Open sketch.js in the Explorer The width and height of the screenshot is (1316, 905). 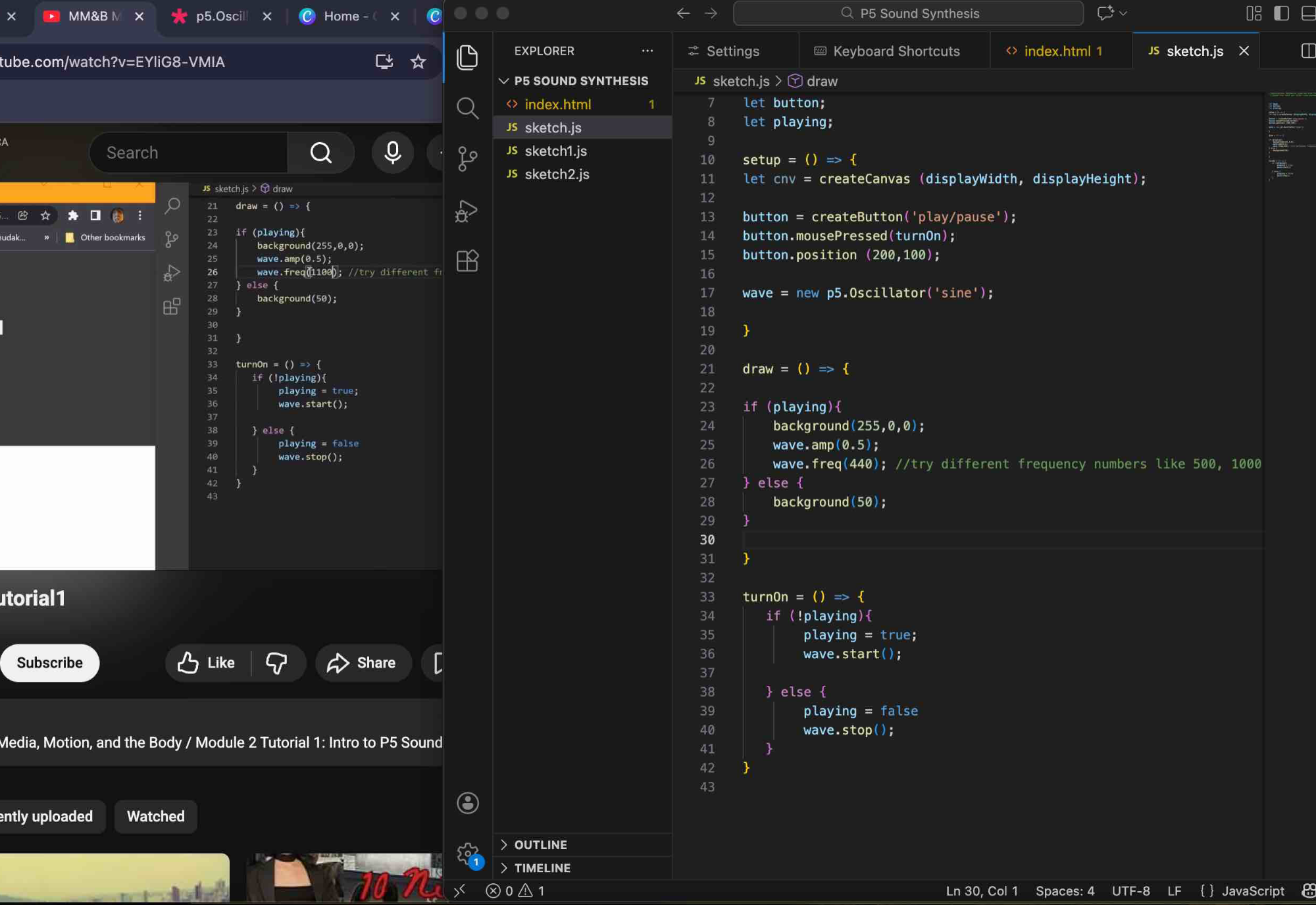coord(582,128)
